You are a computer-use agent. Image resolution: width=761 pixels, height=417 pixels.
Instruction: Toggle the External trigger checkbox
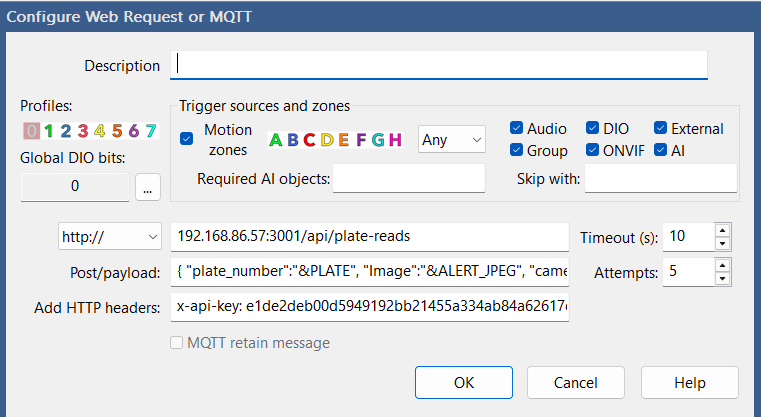click(x=661, y=128)
